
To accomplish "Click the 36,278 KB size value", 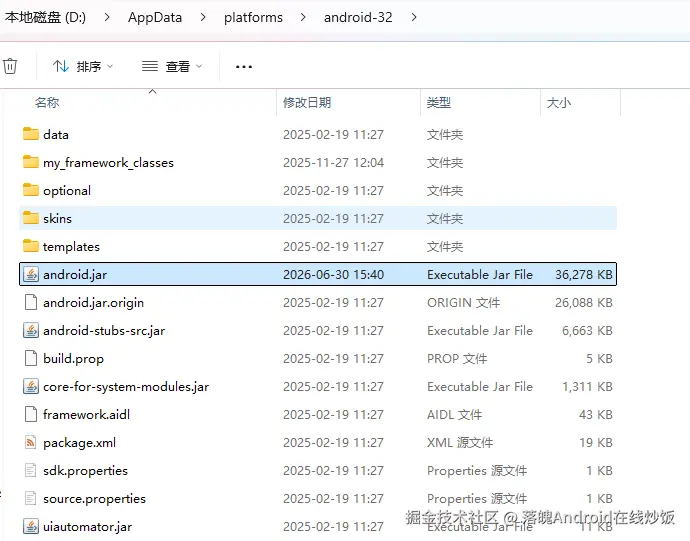I will [x=584, y=275].
